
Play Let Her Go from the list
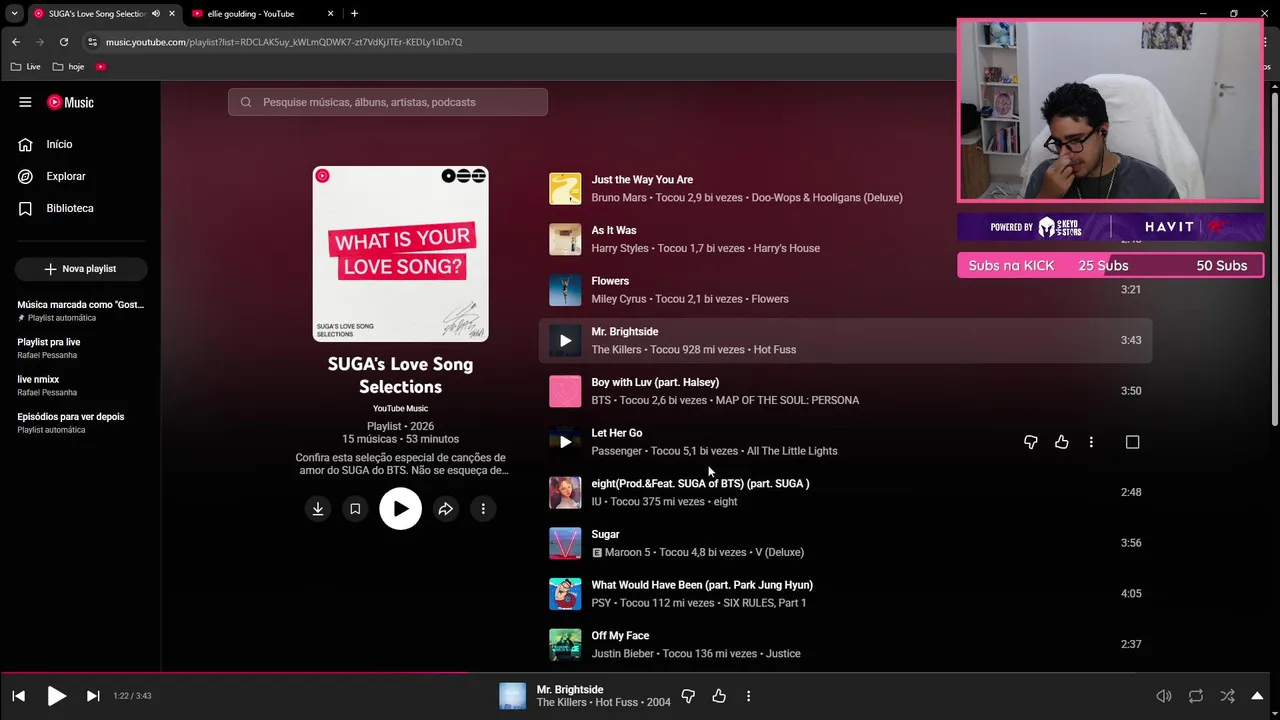(x=565, y=442)
